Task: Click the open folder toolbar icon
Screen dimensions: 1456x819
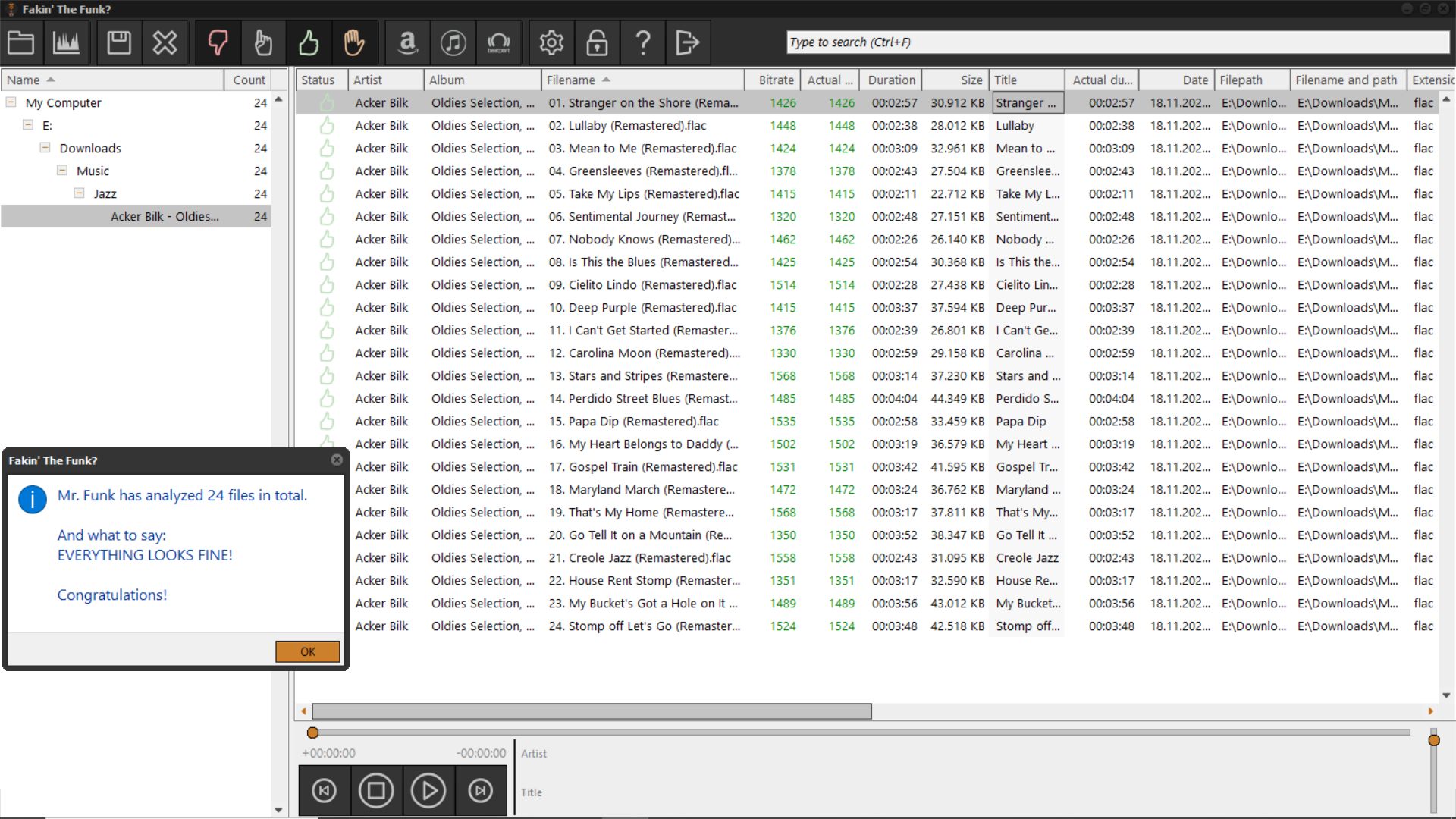Action: (x=20, y=42)
